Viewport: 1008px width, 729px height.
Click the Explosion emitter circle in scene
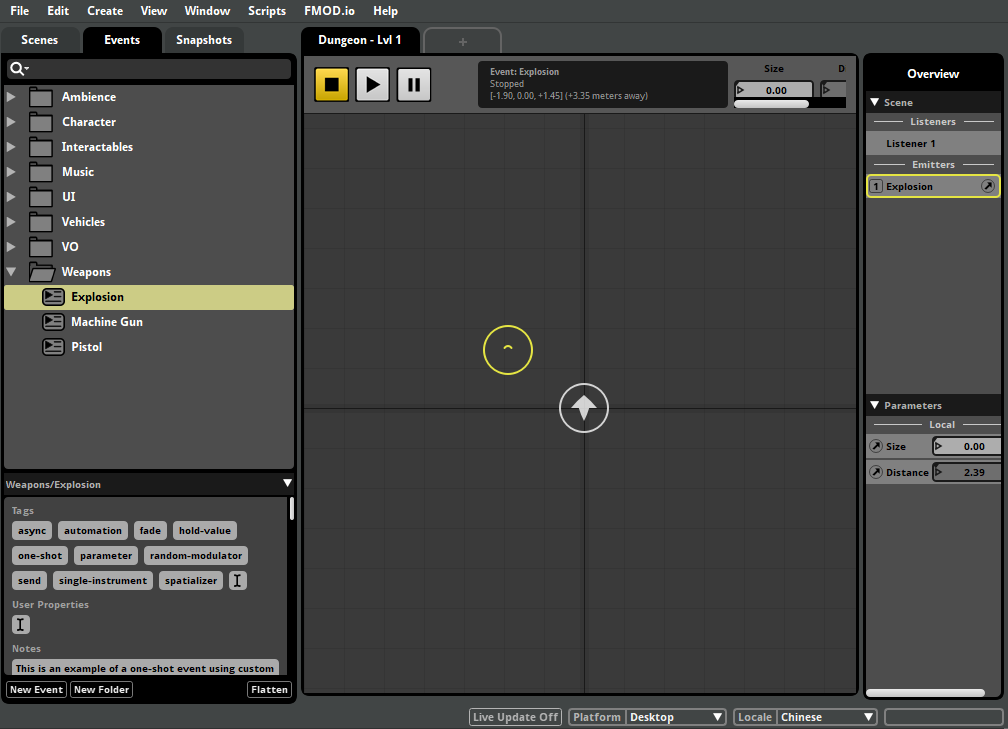508,349
